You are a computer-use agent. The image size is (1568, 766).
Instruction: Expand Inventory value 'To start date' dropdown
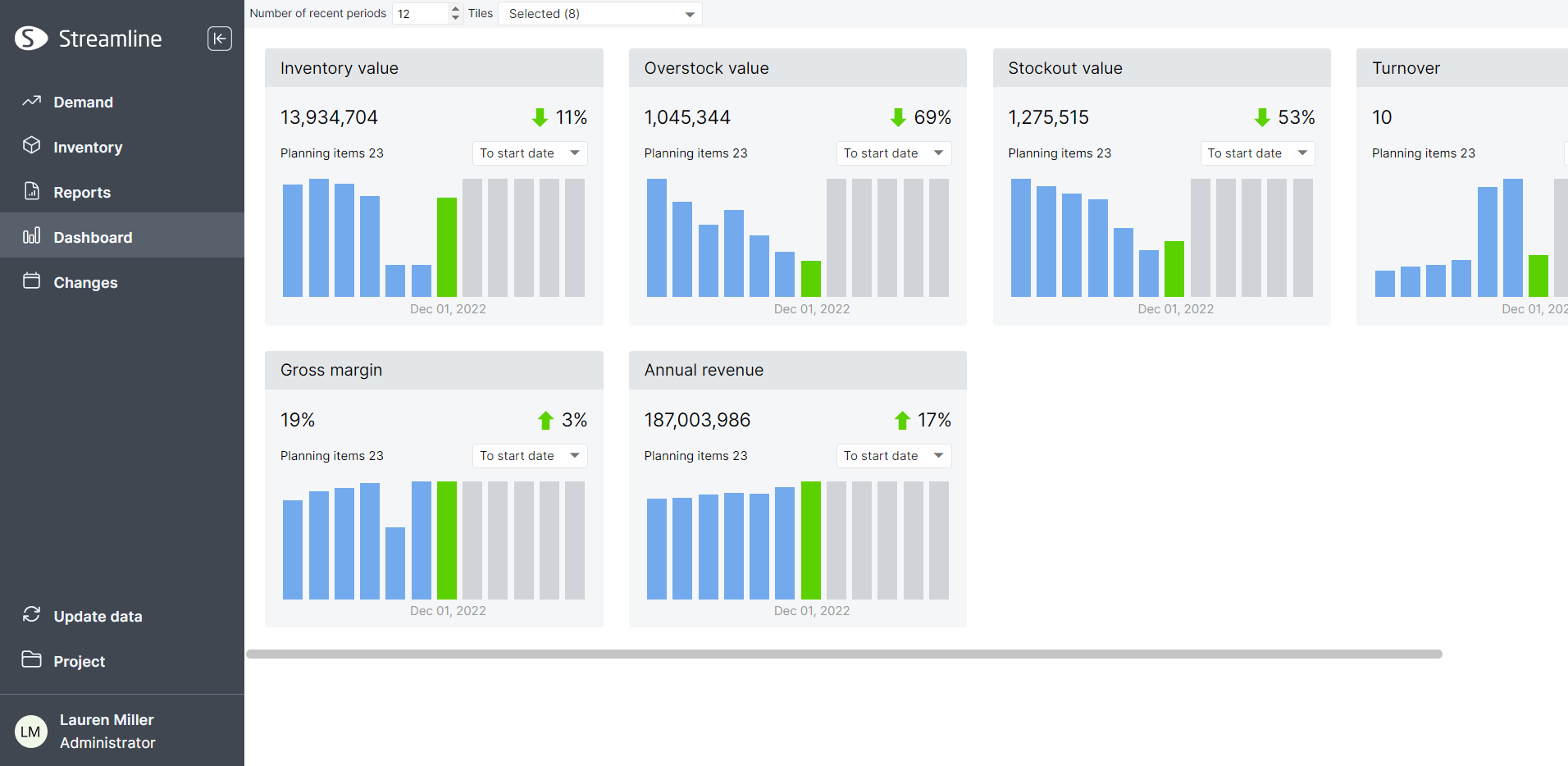[x=530, y=153]
